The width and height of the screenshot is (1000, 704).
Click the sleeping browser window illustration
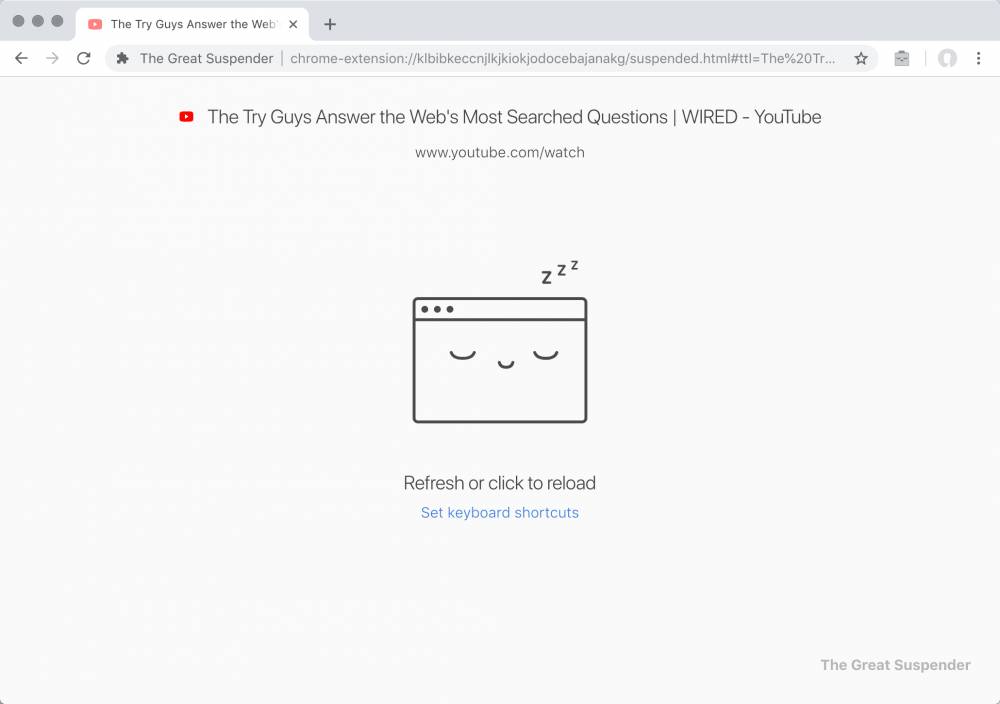[x=500, y=341]
